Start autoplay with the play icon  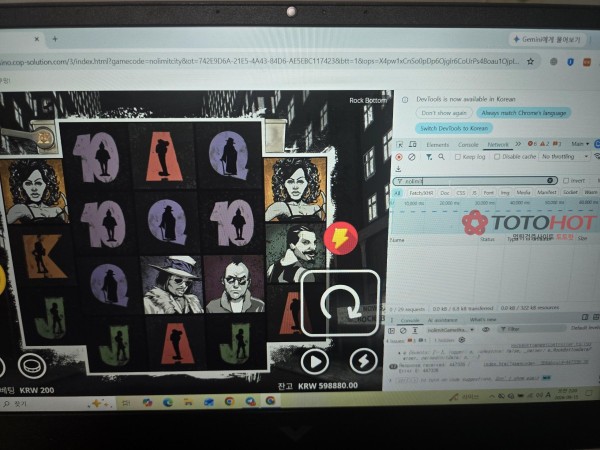pyautogui.click(x=315, y=361)
